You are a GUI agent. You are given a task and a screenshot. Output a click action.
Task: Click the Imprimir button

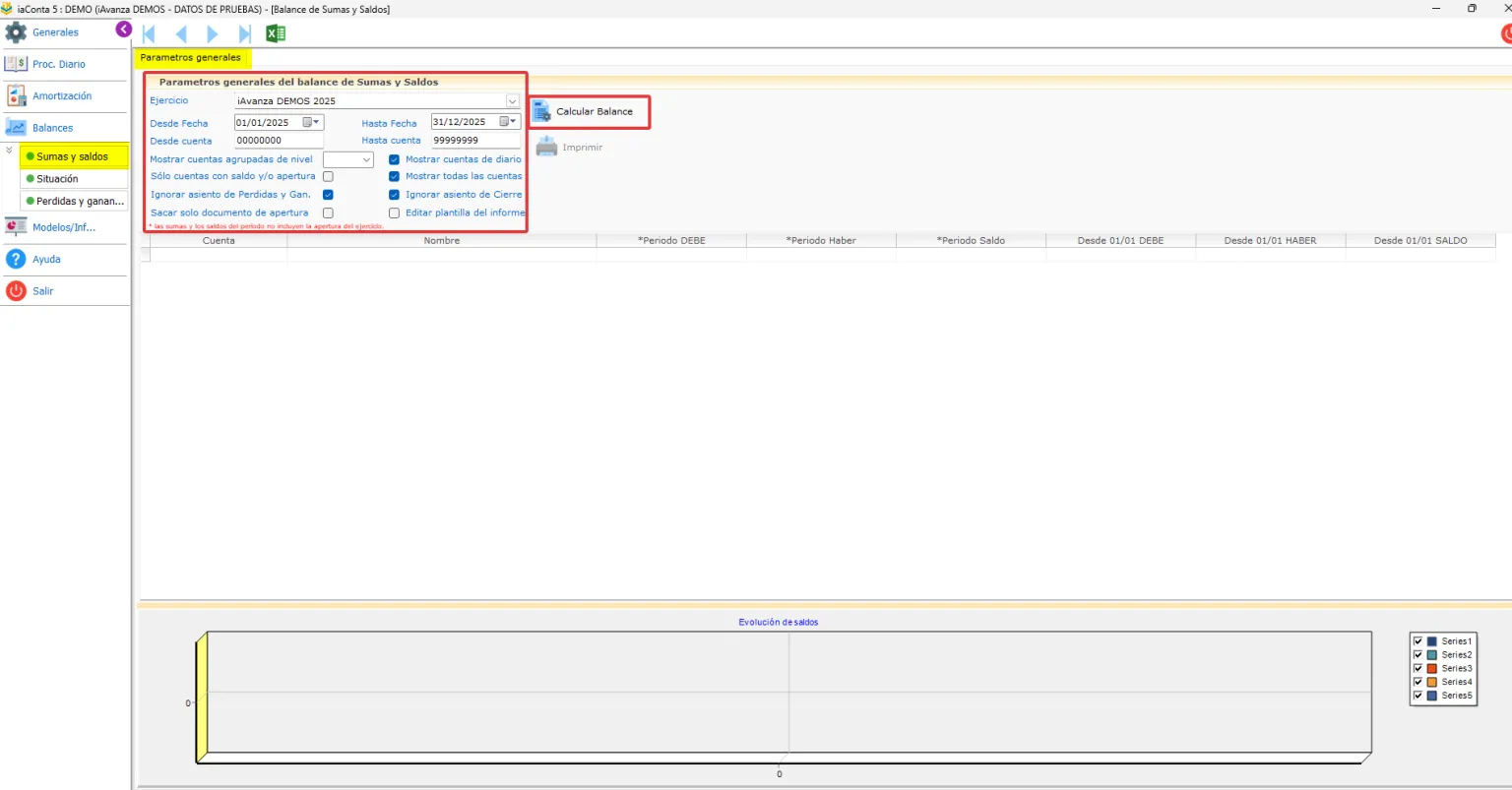click(x=569, y=148)
